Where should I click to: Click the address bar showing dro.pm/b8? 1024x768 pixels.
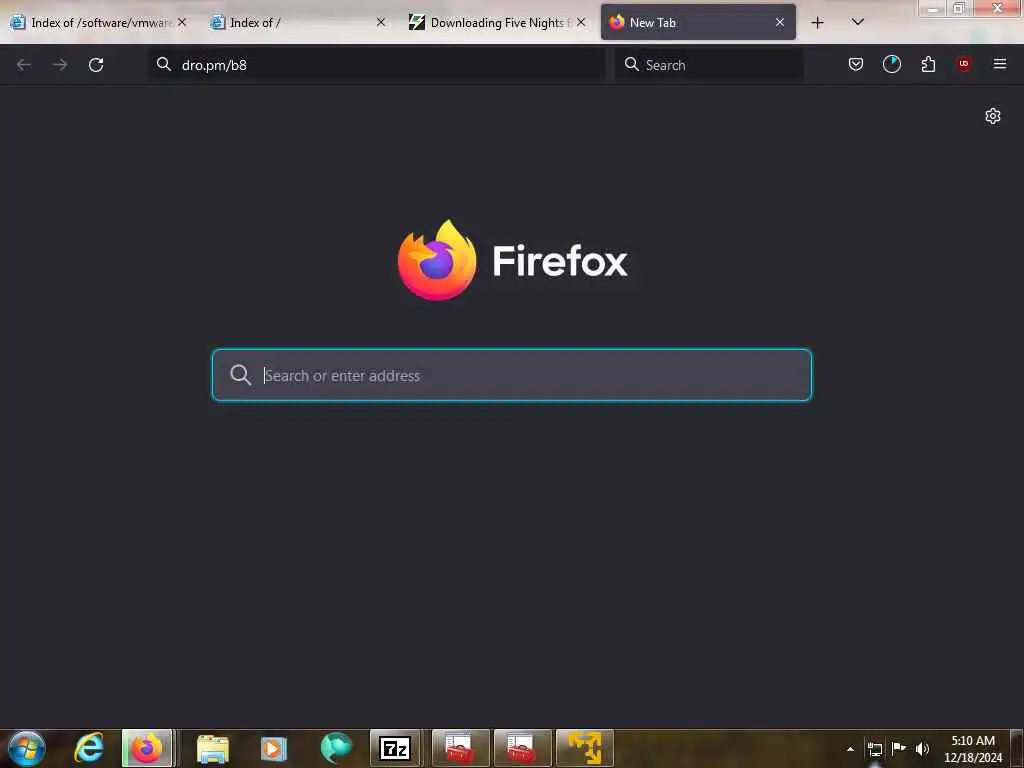click(x=377, y=65)
